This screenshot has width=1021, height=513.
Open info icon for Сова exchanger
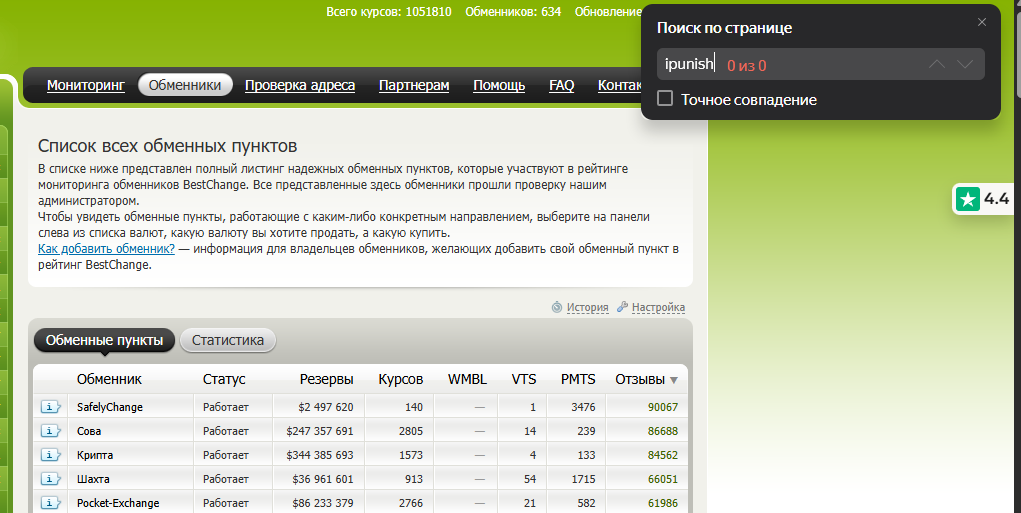50,431
